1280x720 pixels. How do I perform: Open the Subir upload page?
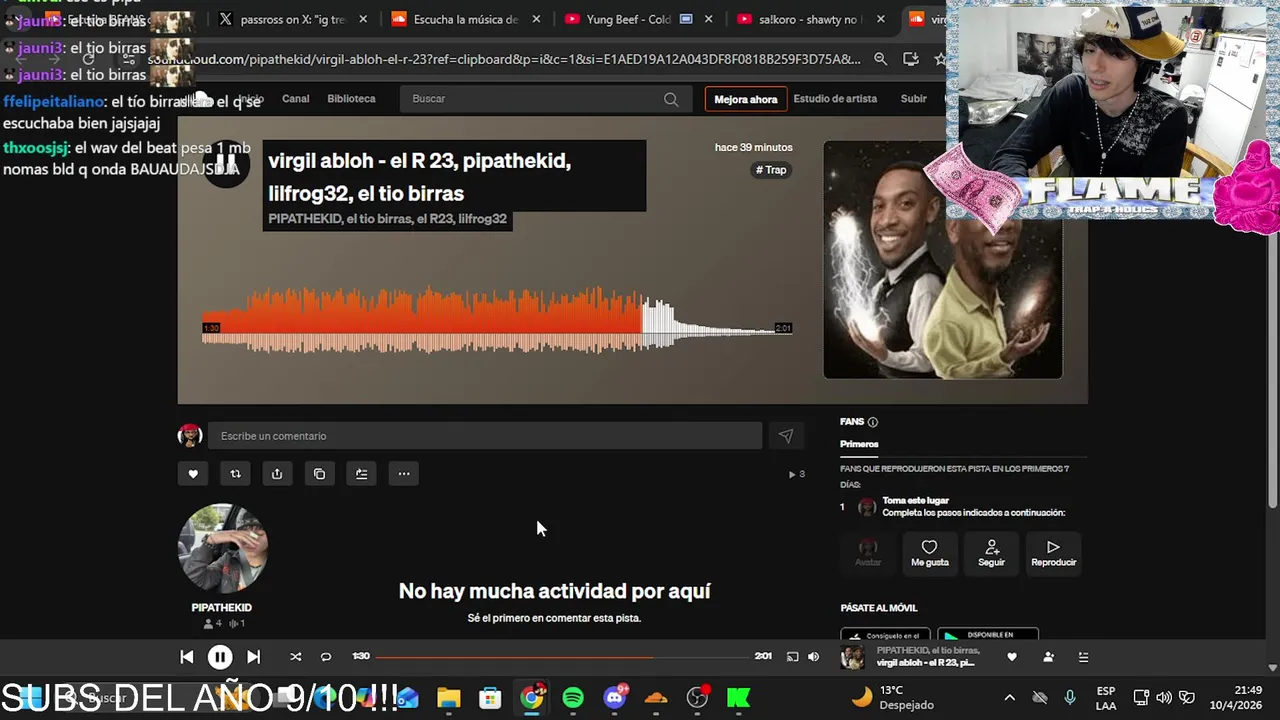(914, 99)
